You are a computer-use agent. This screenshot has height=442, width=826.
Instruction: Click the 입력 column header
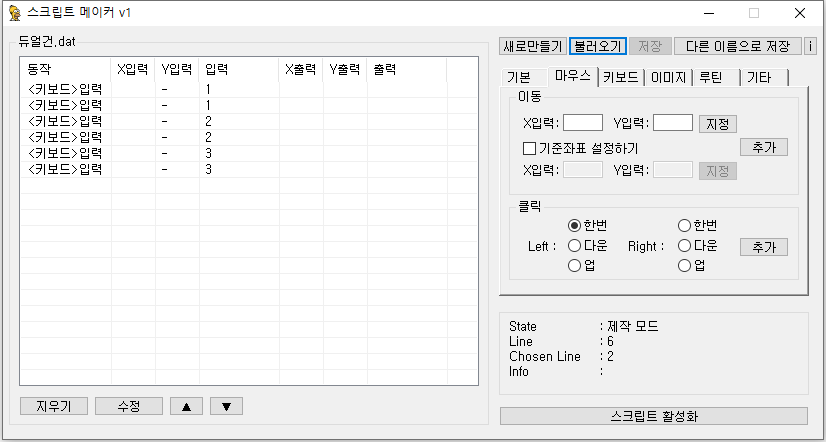pos(239,70)
